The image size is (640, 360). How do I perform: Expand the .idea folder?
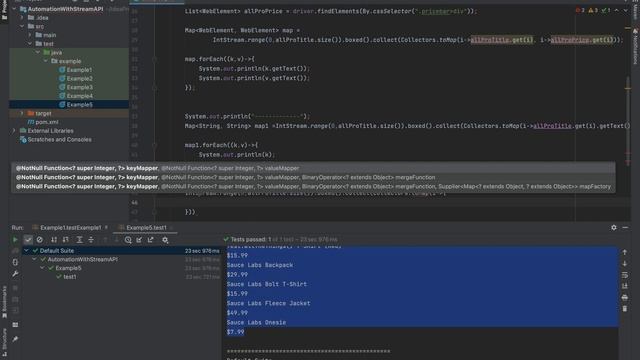22,18
